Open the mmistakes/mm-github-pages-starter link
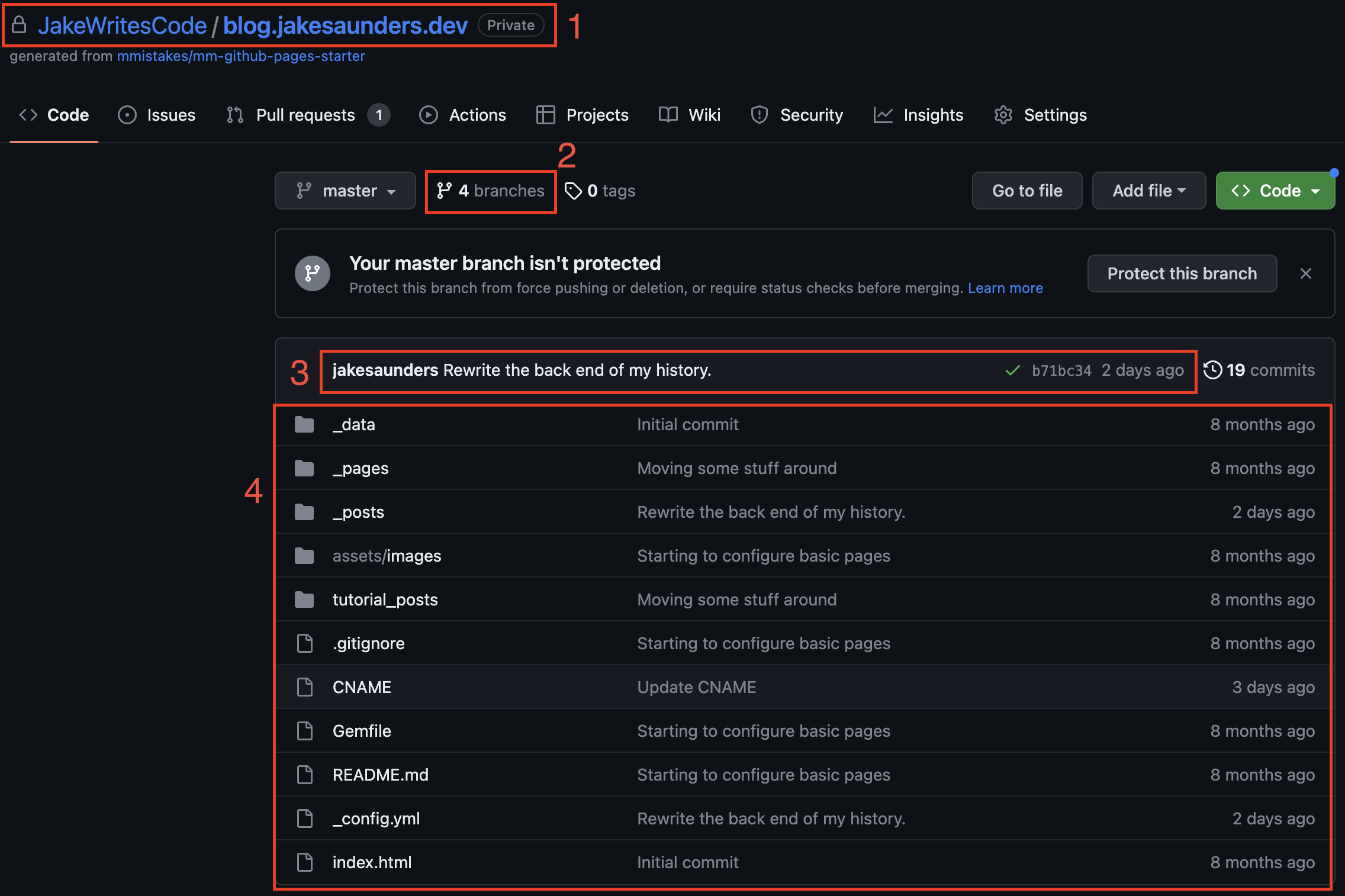Viewport: 1345px width, 896px height. (241, 56)
